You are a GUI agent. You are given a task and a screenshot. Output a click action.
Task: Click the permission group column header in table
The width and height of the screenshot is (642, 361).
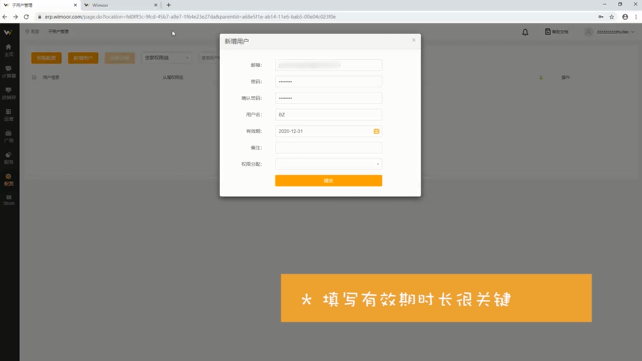(173, 77)
